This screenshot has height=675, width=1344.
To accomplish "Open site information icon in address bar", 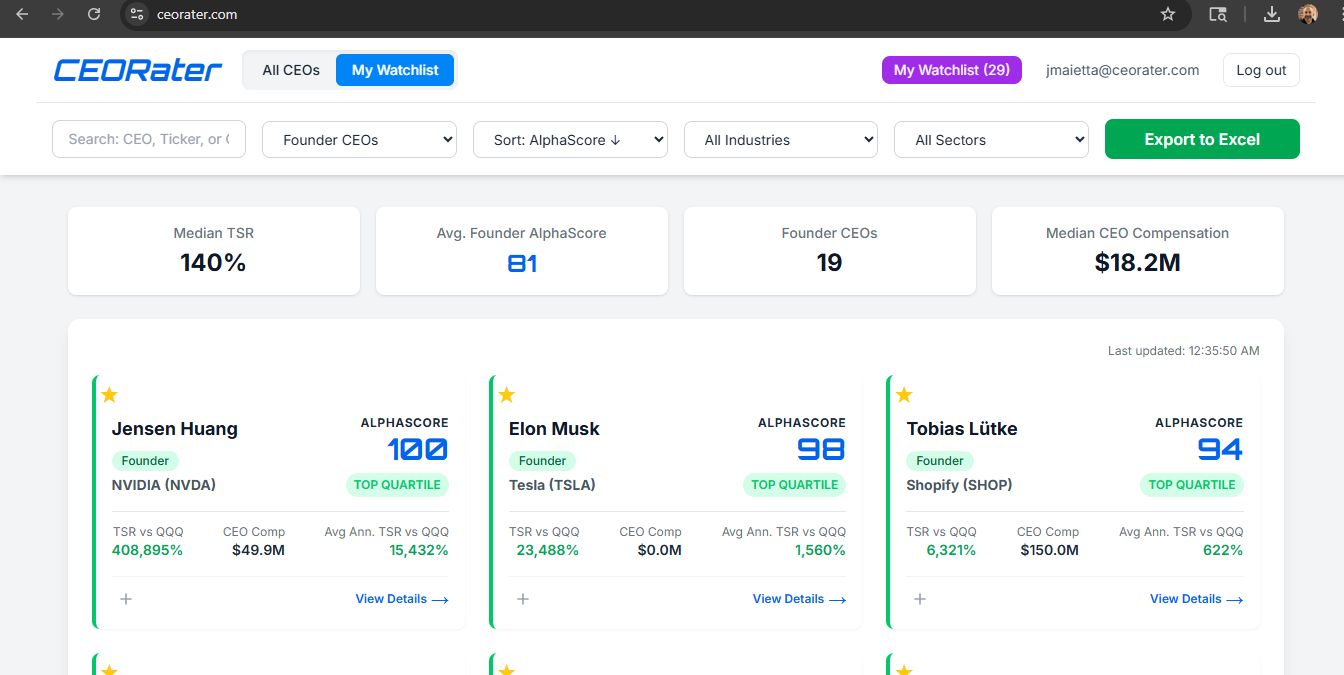I will pyautogui.click(x=137, y=14).
